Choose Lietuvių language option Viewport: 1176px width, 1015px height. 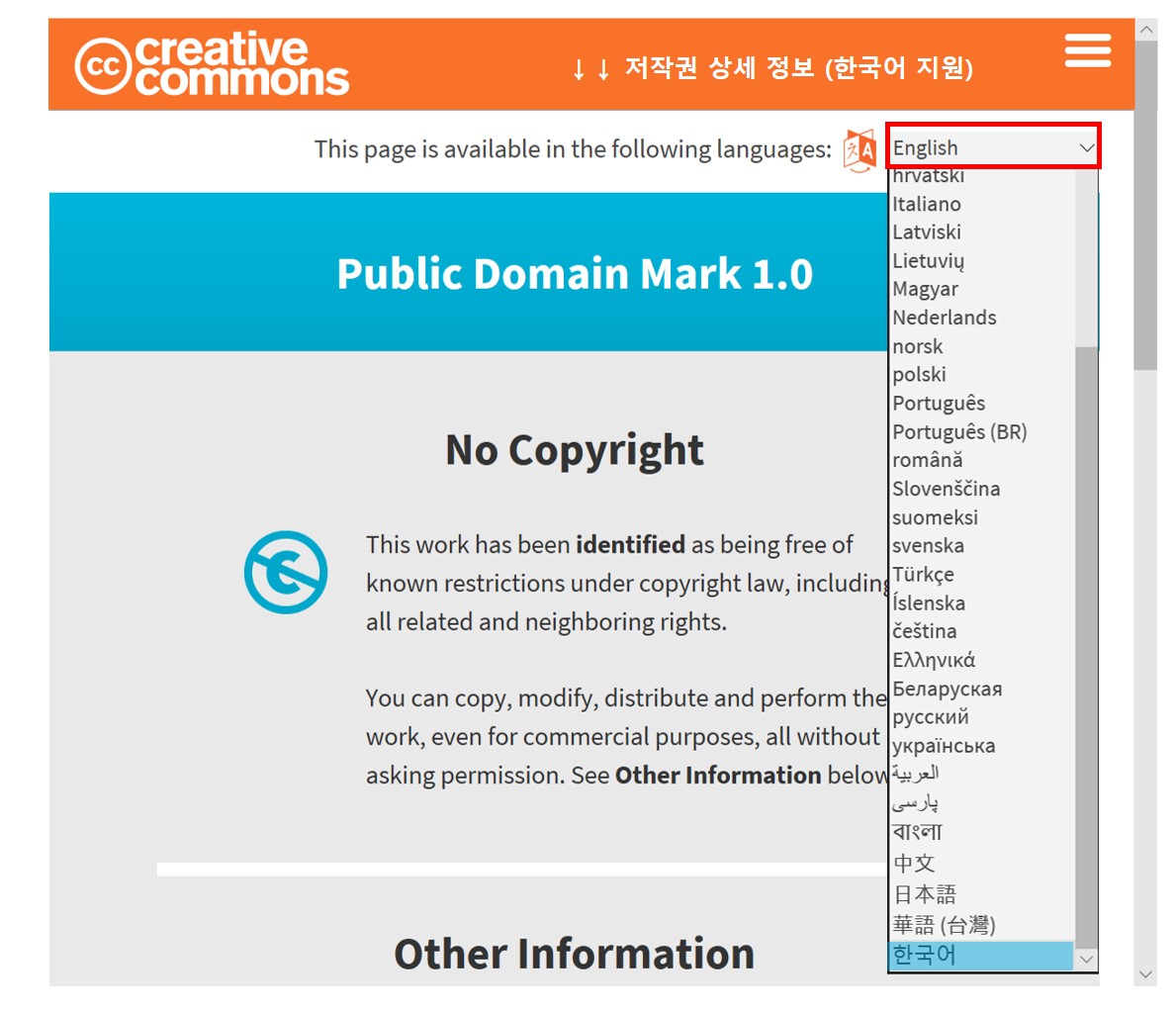click(981, 261)
